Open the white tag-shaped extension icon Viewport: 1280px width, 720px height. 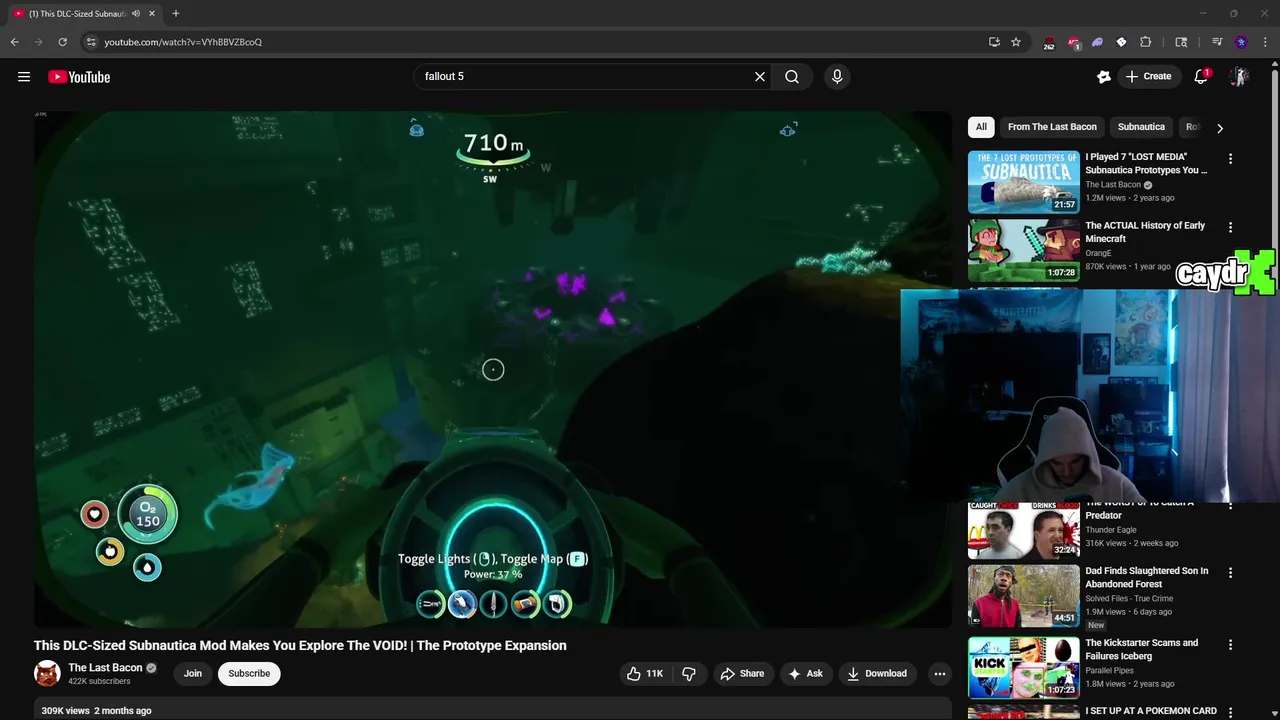pos(1121,42)
